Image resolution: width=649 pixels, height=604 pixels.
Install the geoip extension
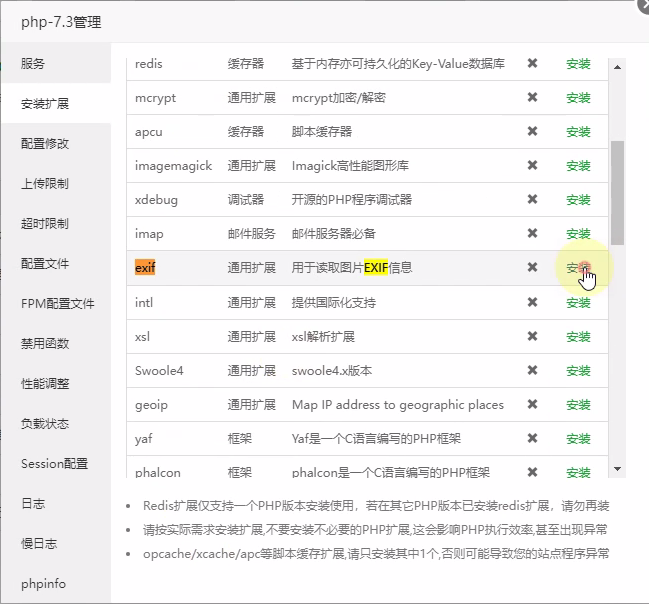pos(578,404)
